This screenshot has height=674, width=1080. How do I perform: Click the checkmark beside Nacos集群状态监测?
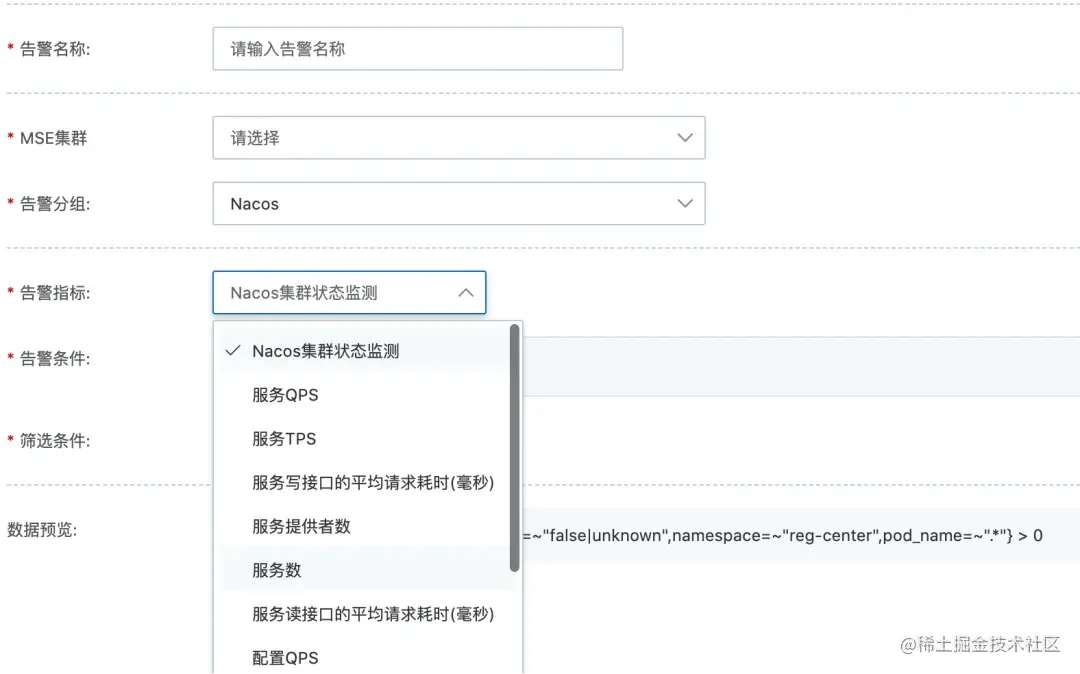(233, 350)
